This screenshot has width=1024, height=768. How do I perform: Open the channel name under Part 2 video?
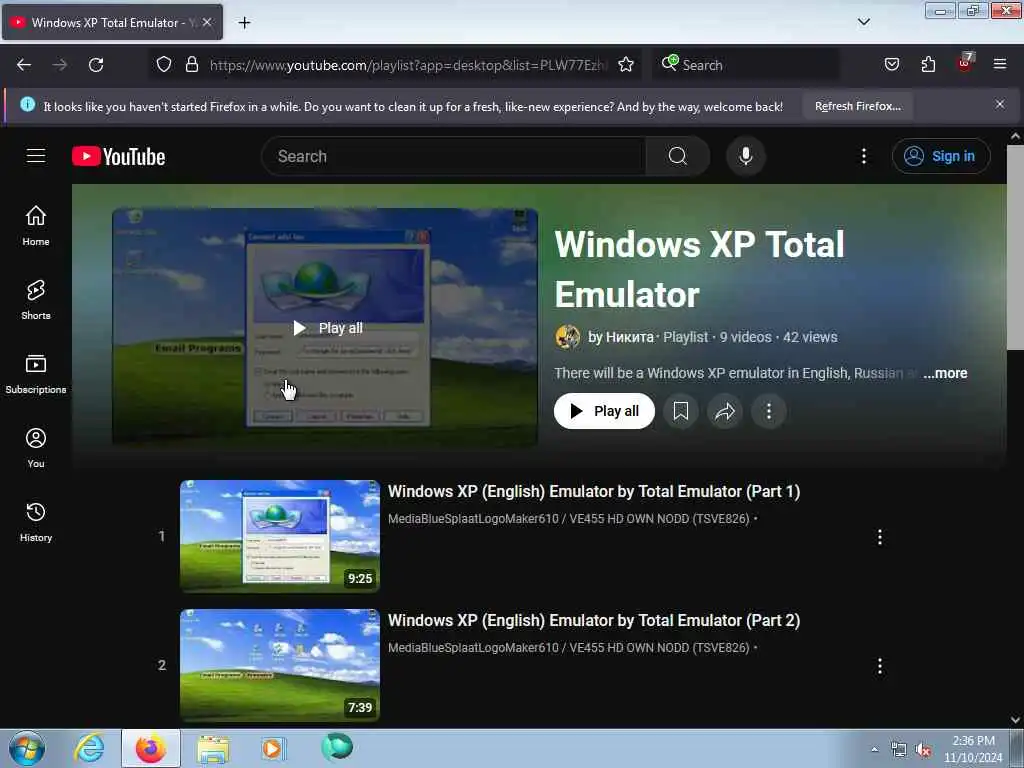pos(568,648)
